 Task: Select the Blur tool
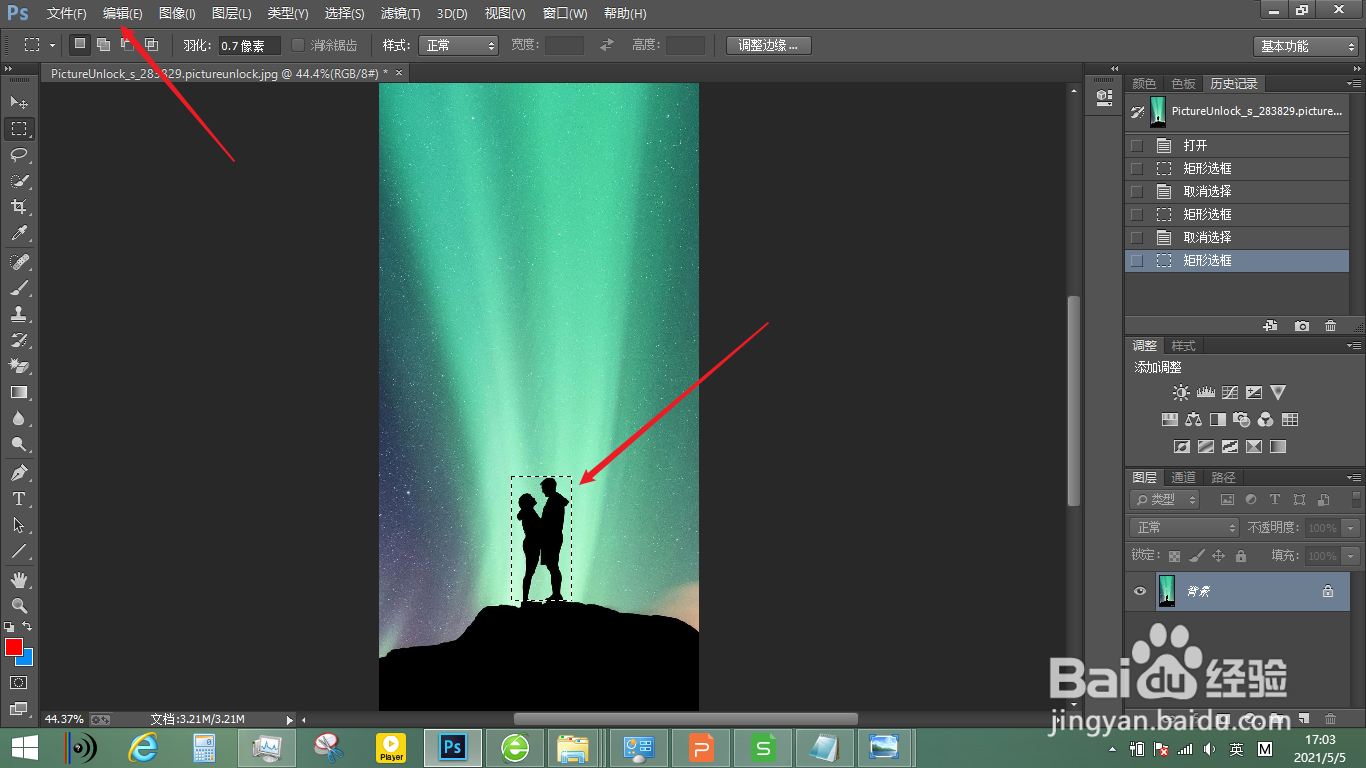click(x=19, y=418)
